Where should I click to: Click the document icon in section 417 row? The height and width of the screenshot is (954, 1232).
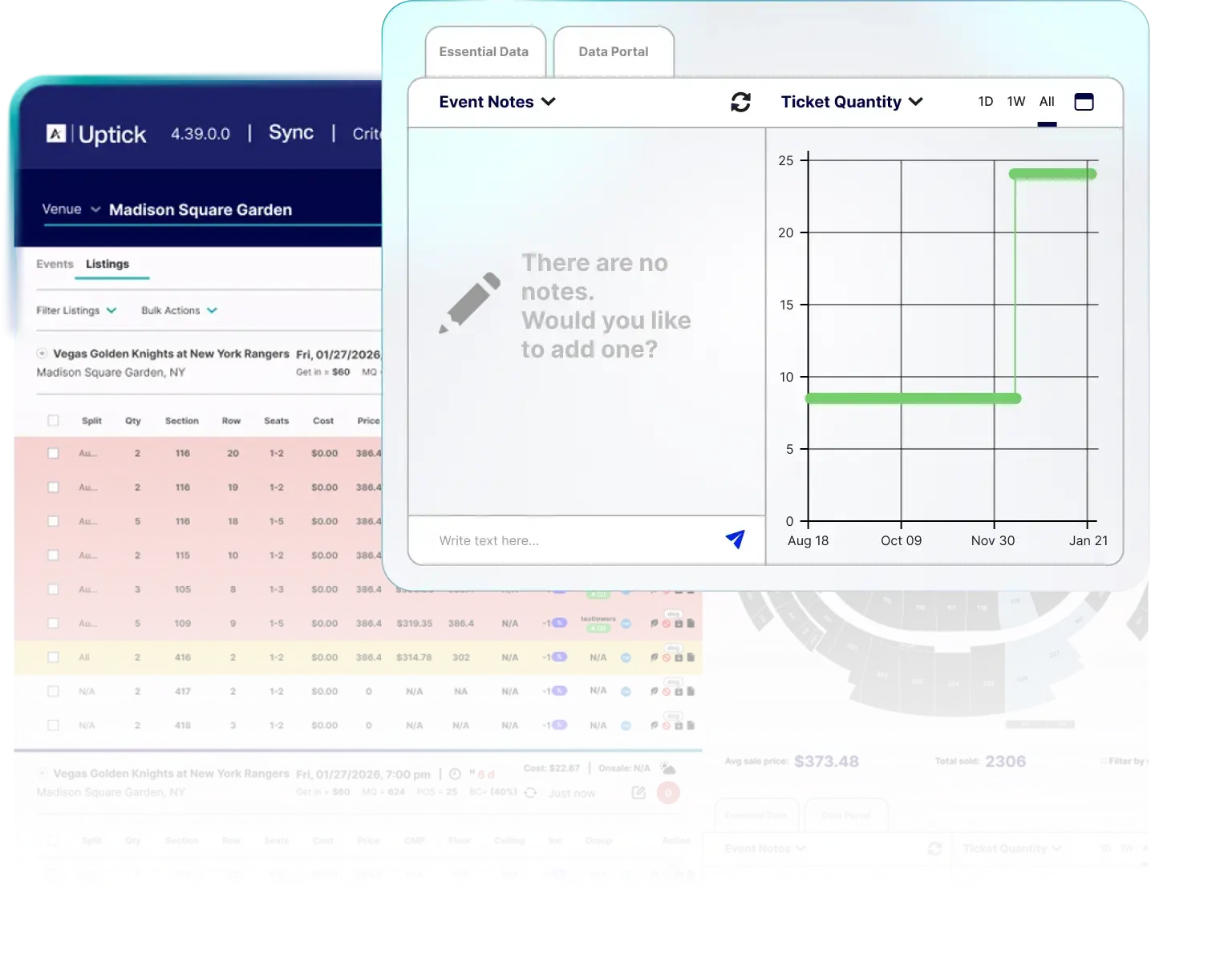click(691, 691)
